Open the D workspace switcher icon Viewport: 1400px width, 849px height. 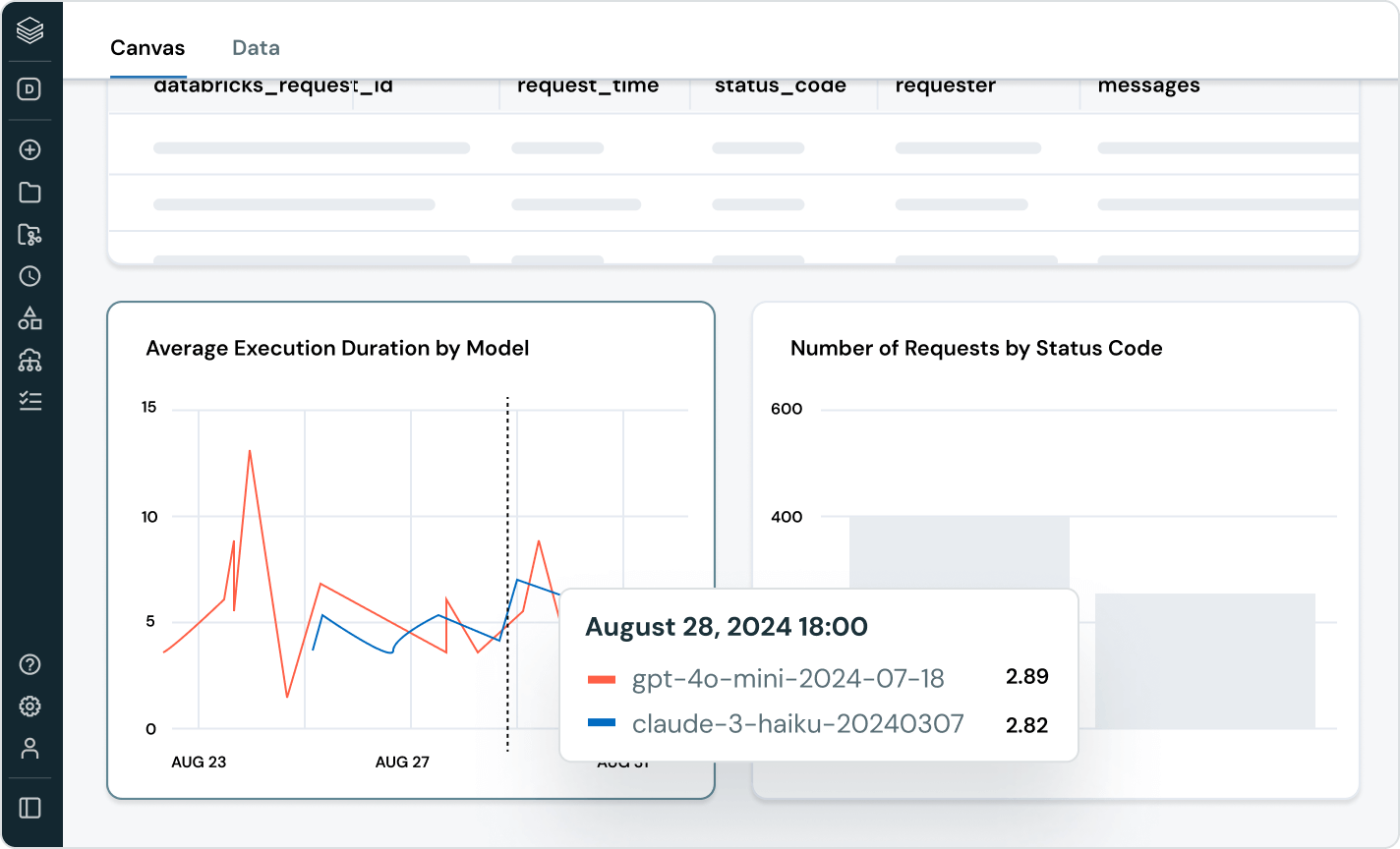click(x=30, y=89)
